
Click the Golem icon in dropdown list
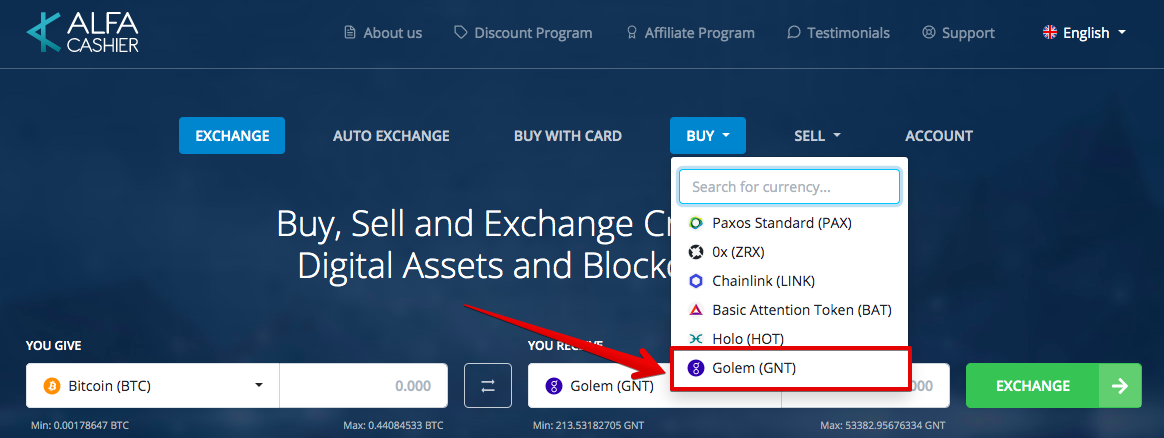pos(696,367)
